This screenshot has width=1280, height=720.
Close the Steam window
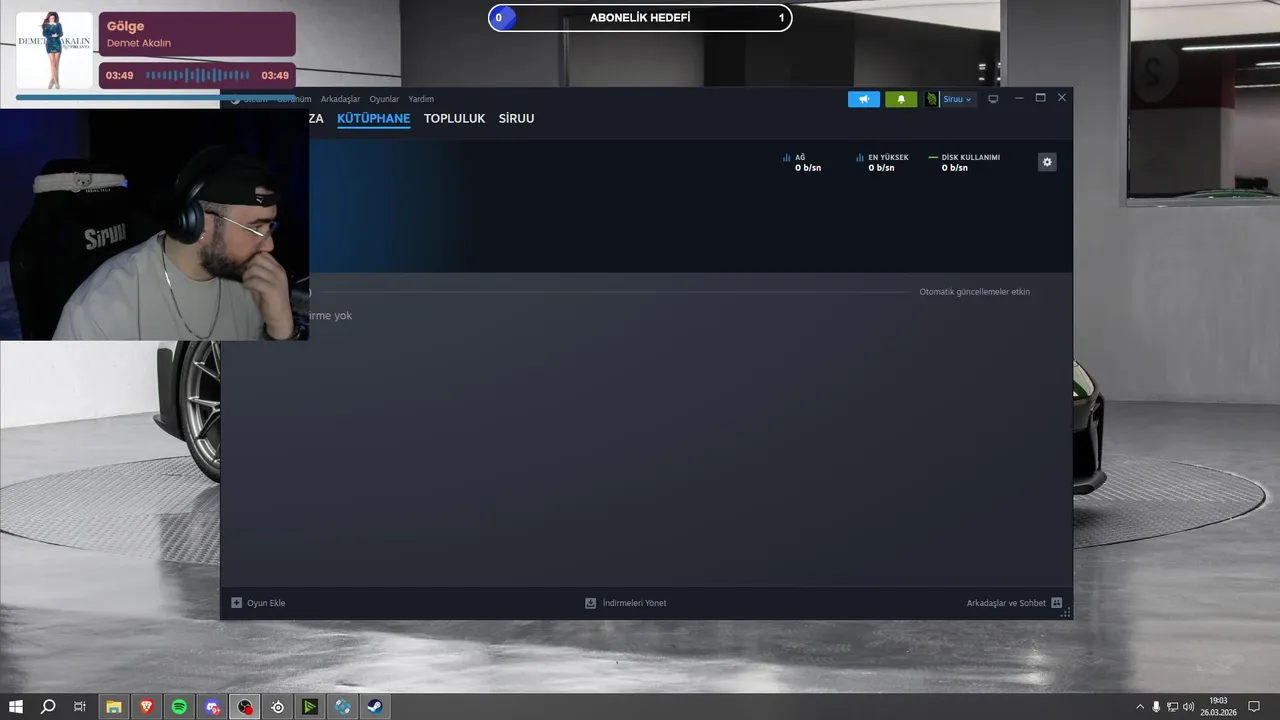pyautogui.click(x=1062, y=98)
